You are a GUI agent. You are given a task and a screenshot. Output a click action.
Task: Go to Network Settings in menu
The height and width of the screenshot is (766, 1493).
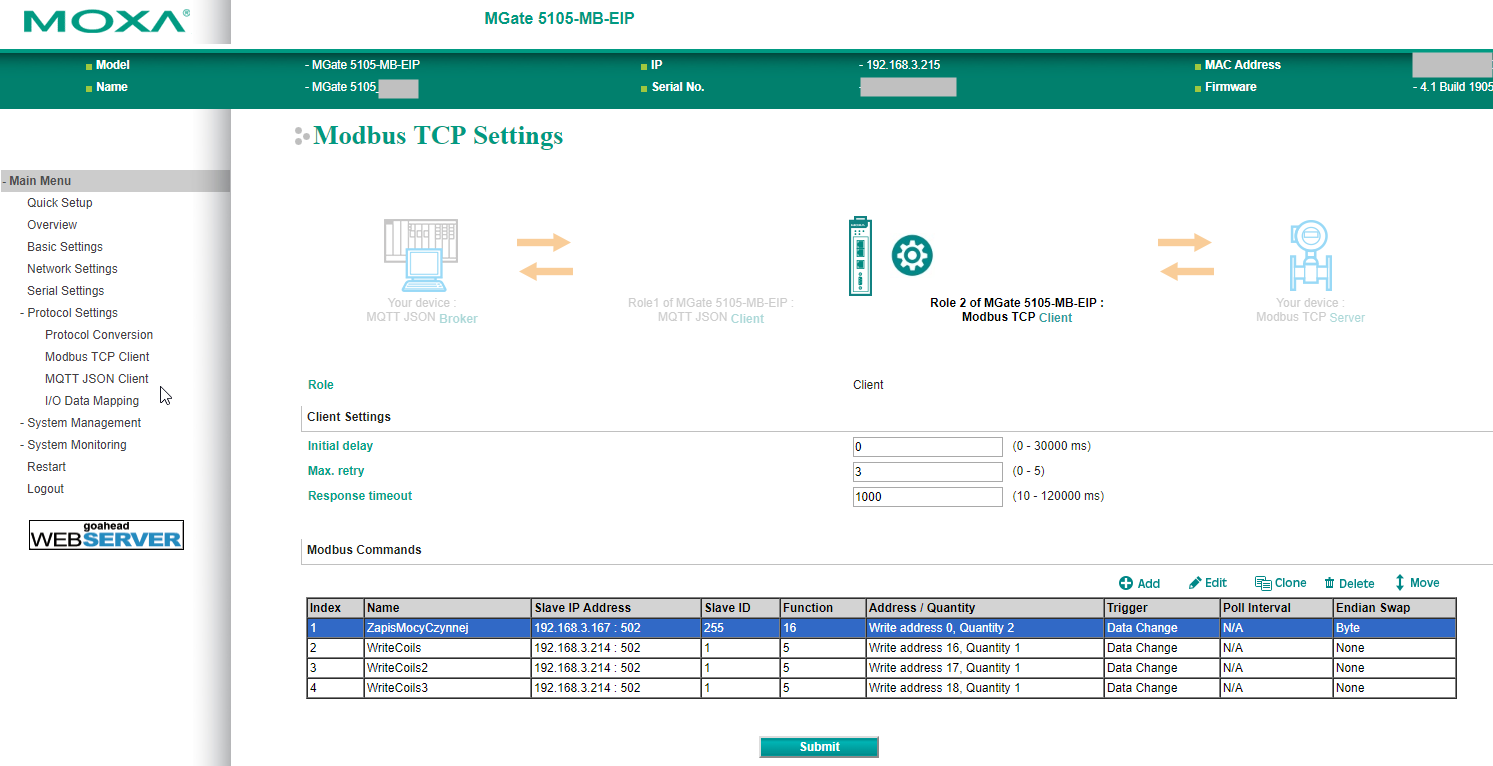pyautogui.click(x=72, y=269)
